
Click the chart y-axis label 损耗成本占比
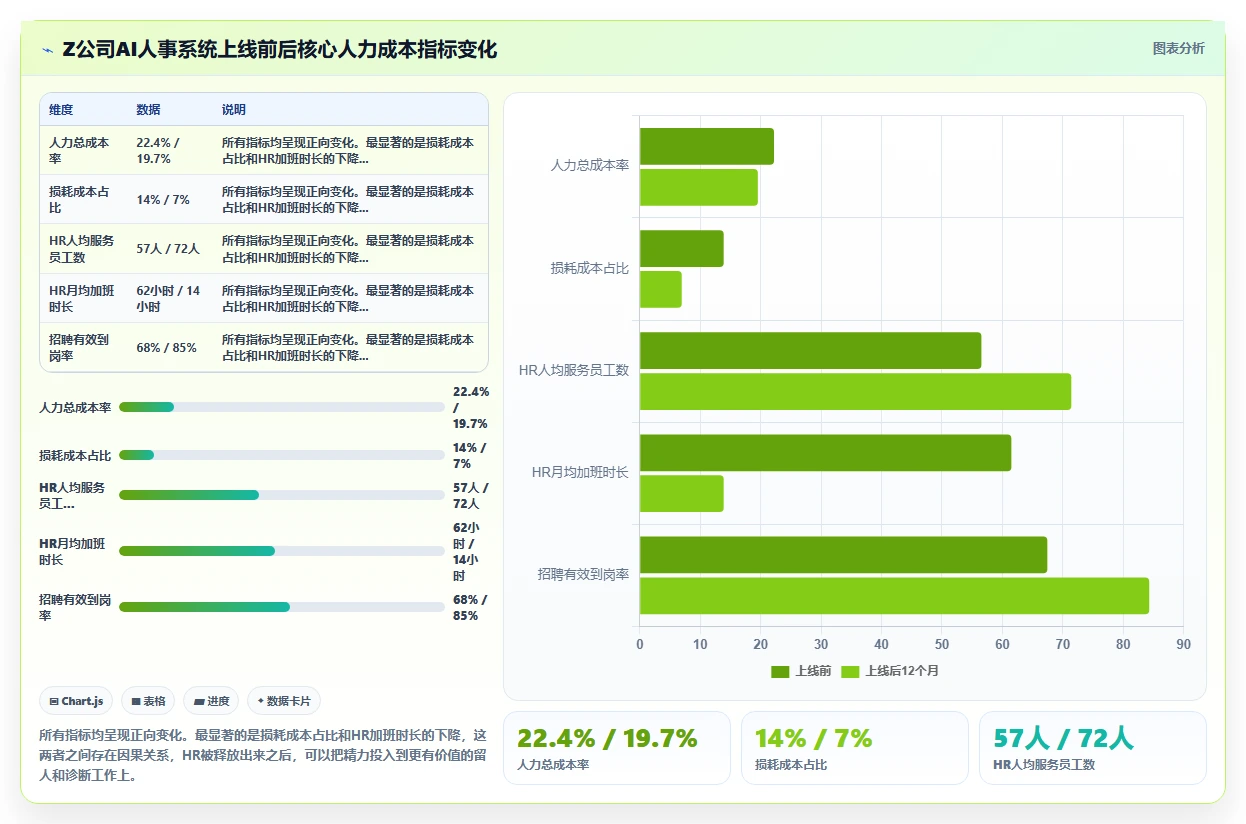[x=589, y=269]
